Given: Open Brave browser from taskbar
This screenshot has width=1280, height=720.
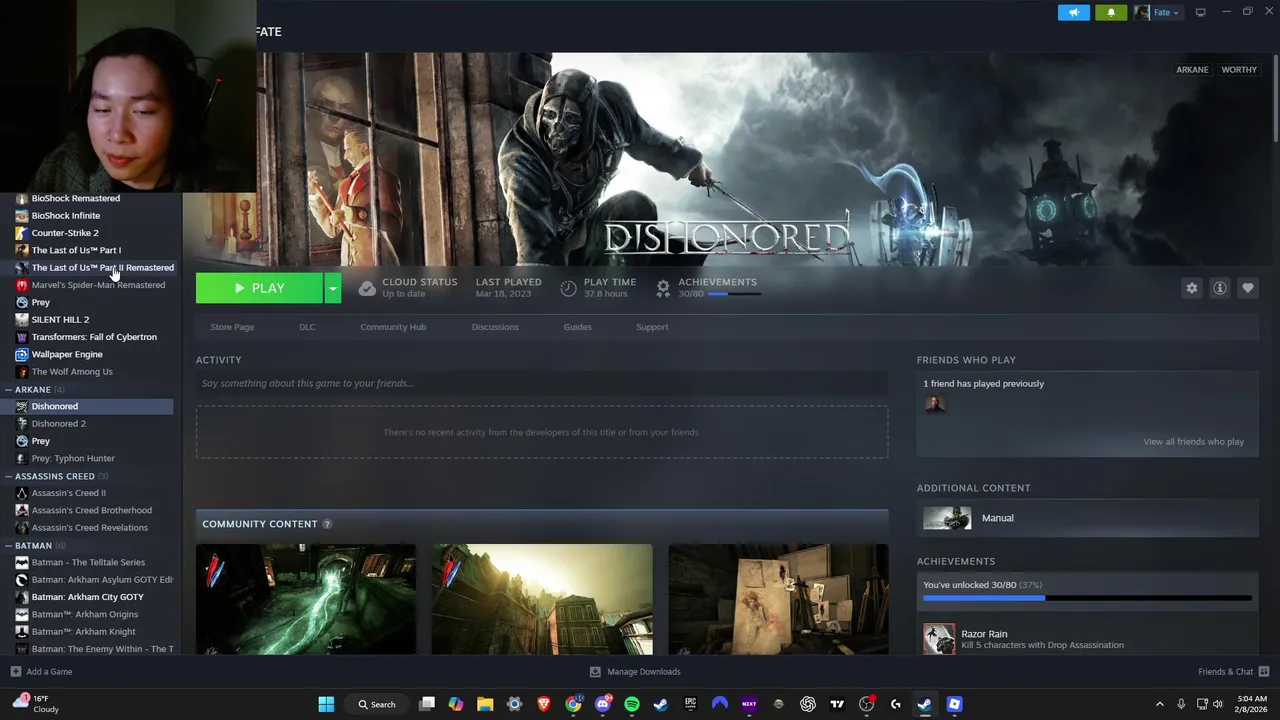Looking at the screenshot, I should coord(544,704).
